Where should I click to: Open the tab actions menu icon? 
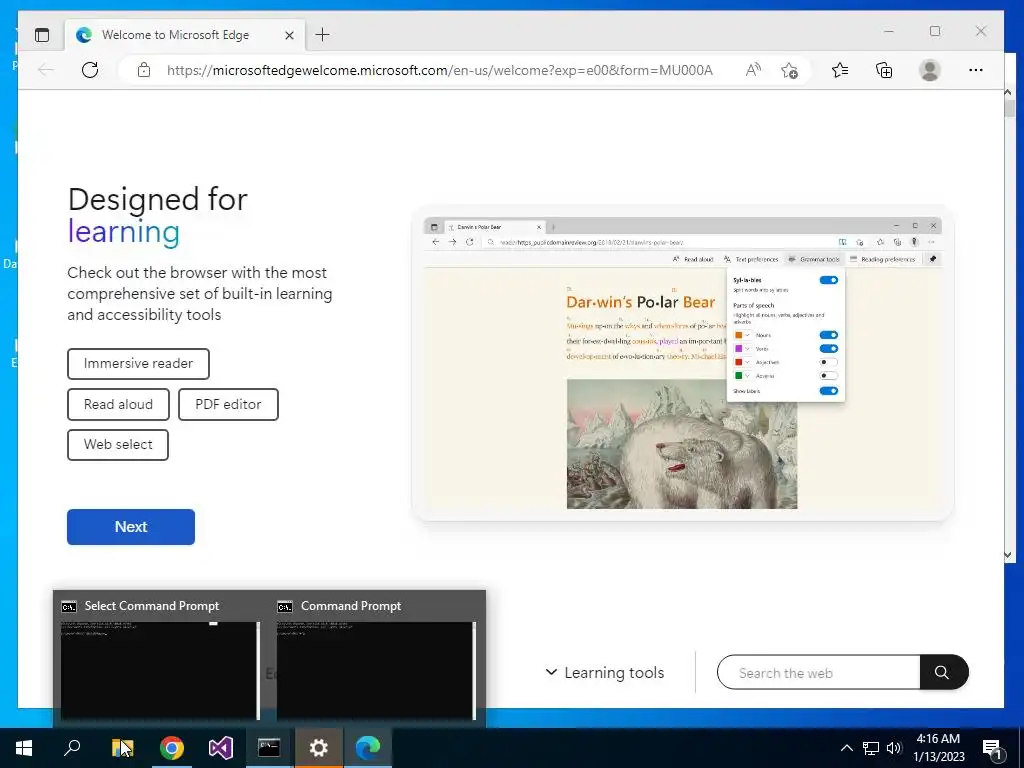pyautogui.click(x=42, y=35)
